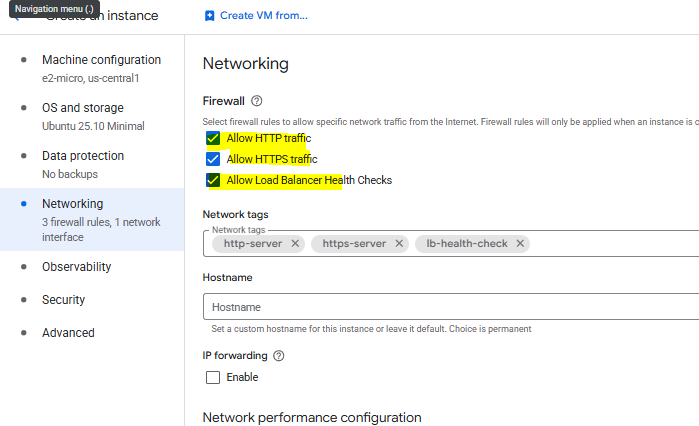Click the Network tags input area

(x=610, y=244)
